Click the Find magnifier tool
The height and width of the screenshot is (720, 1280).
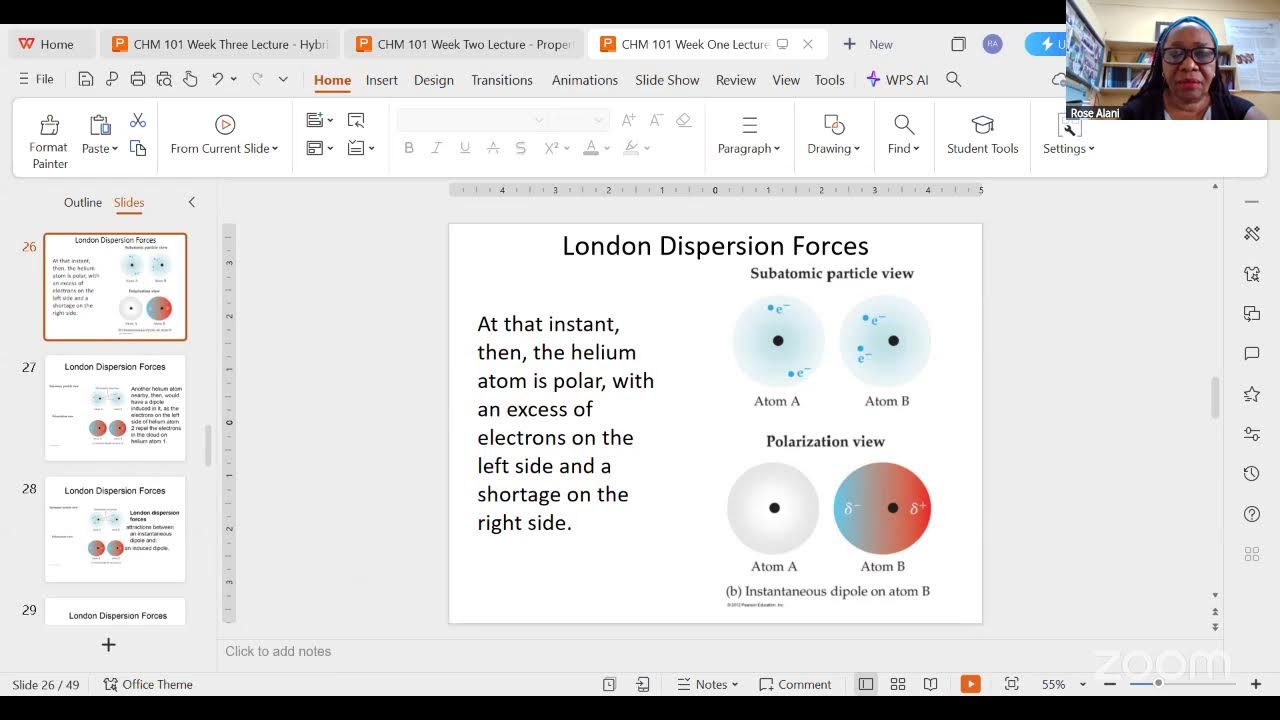coord(904,136)
